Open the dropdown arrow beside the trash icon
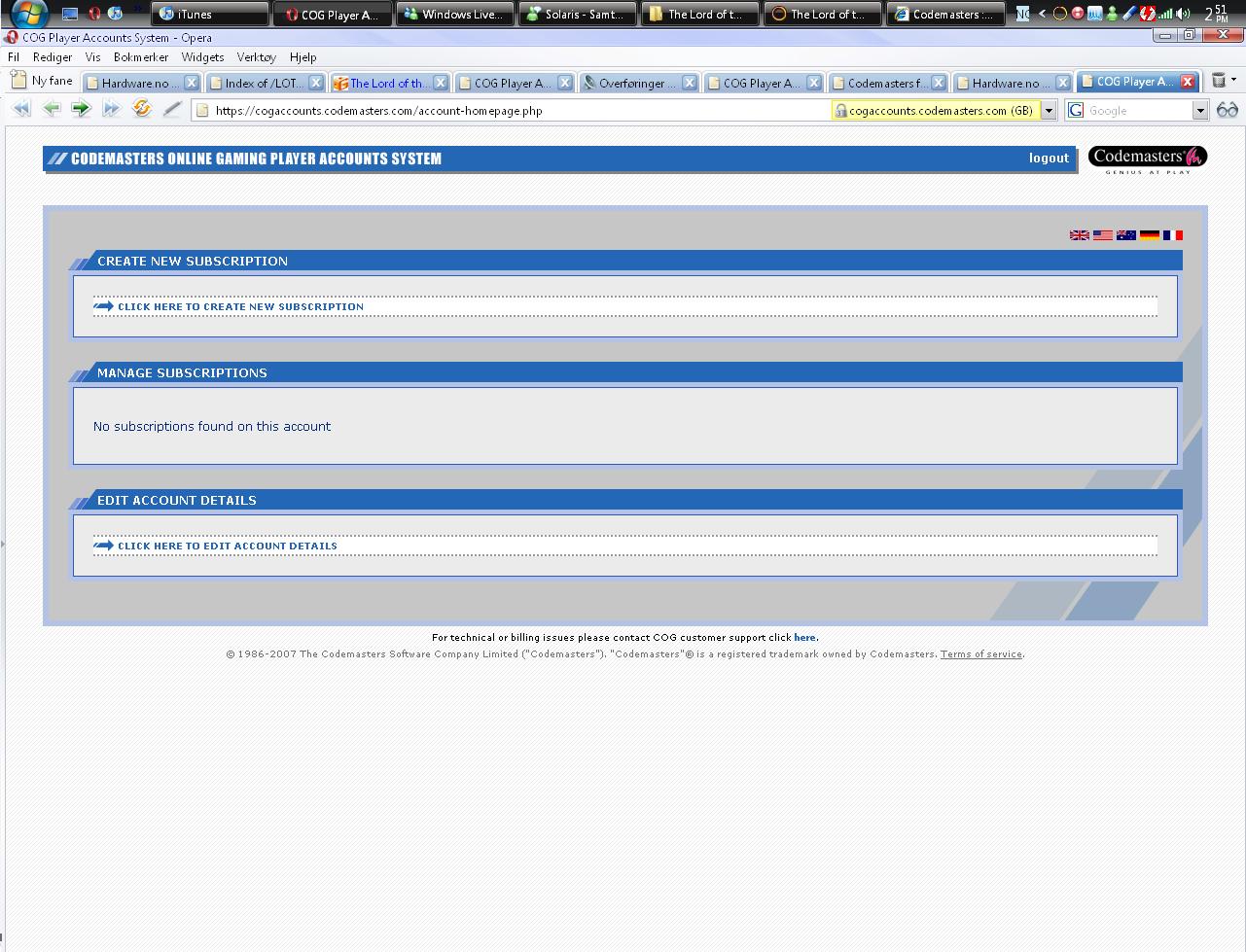This screenshot has width=1246, height=952. coord(1233,80)
